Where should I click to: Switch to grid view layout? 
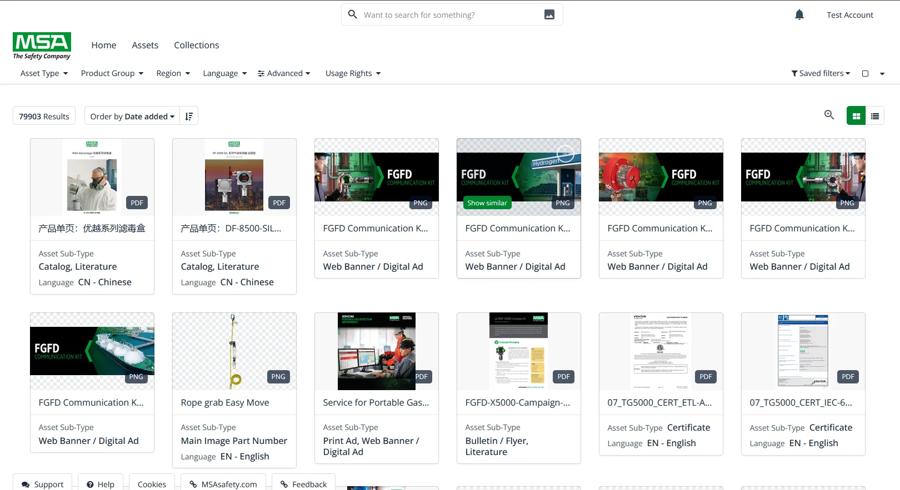(x=856, y=116)
